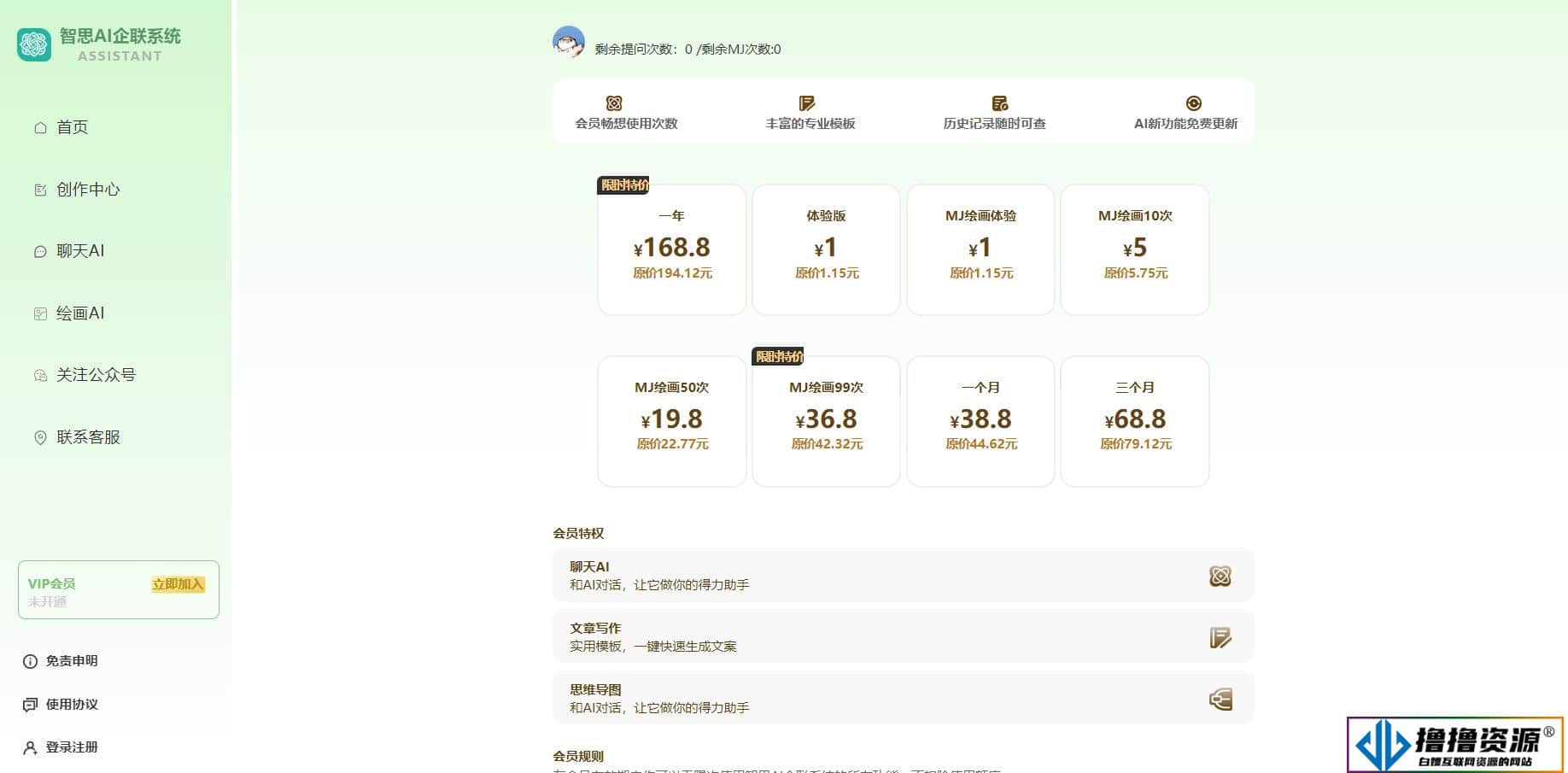Viewport: 1568px width, 773px height.
Task: Choose the MJ绘画50次 ¥19.8 plan card
Action: [672, 421]
